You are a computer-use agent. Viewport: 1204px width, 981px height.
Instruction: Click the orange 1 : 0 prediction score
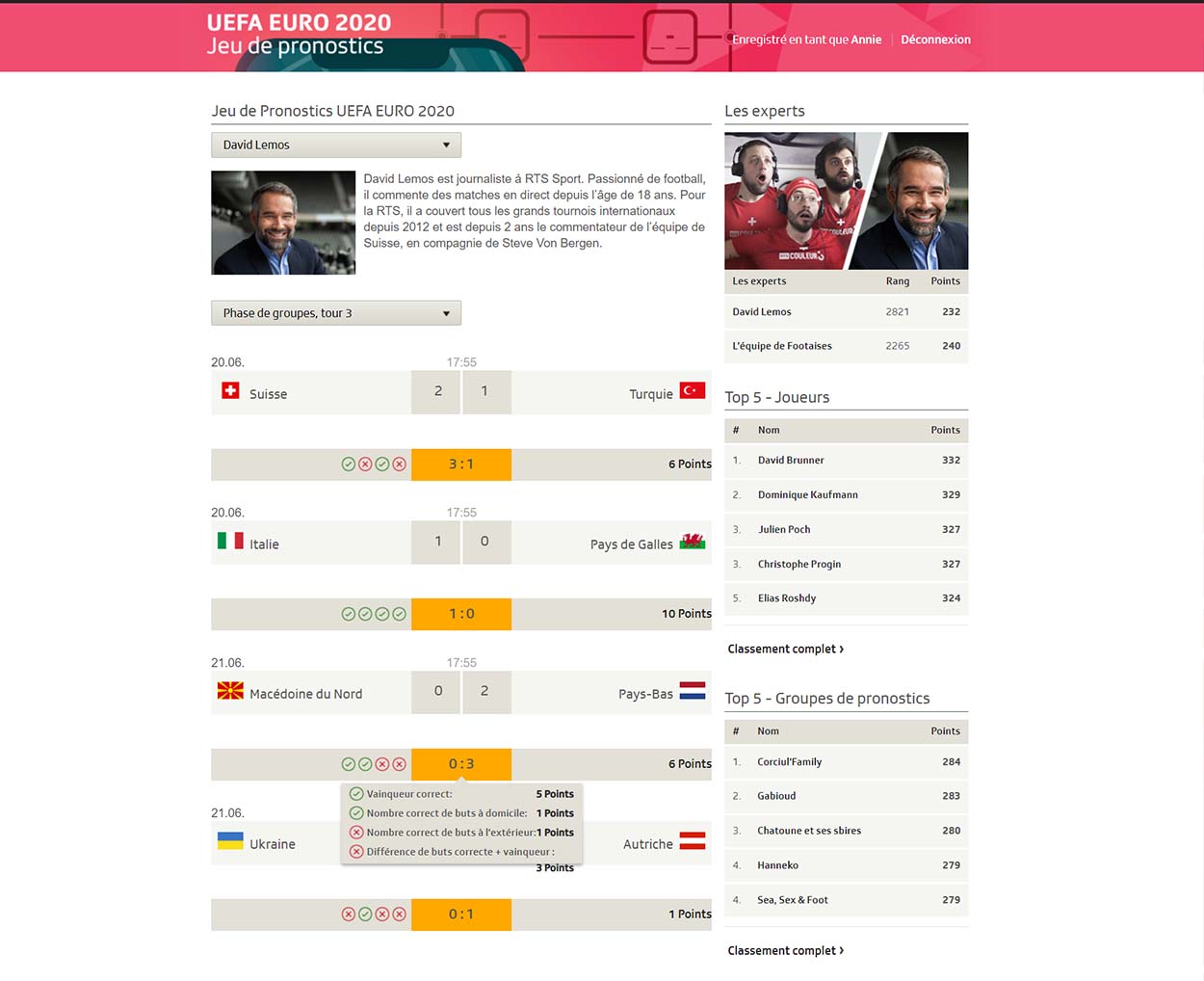click(x=461, y=614)
